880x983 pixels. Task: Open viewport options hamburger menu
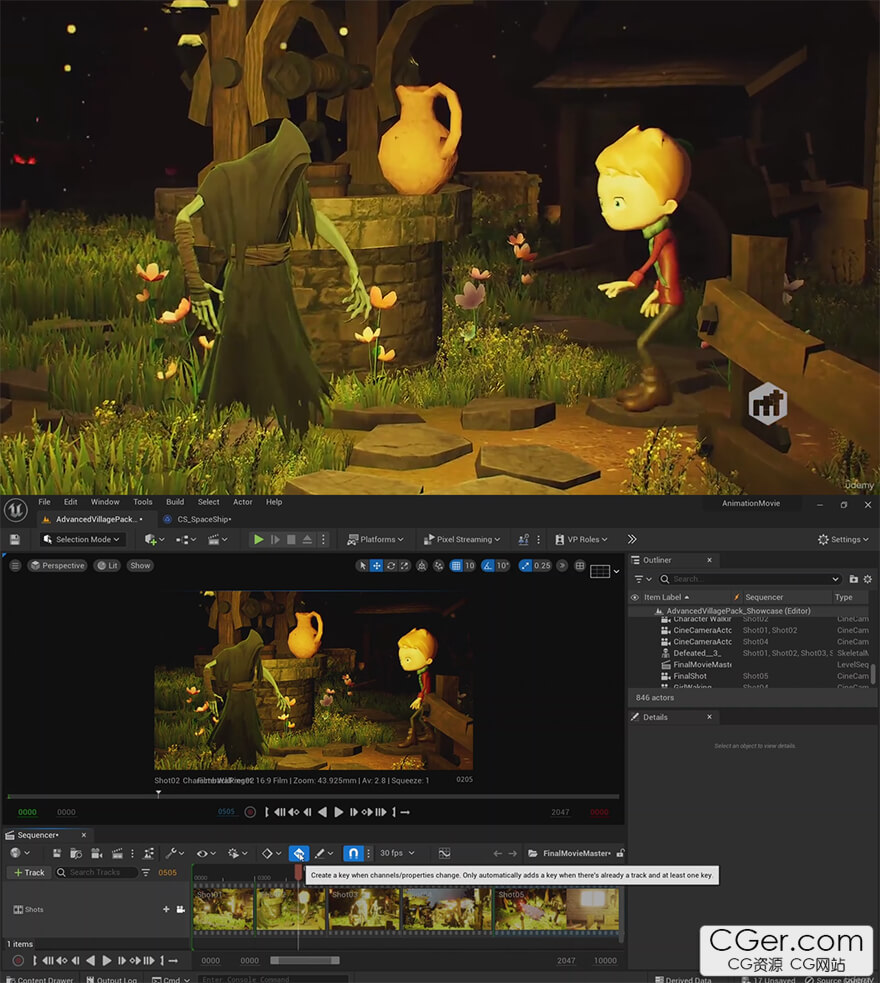tap(16, 565)
